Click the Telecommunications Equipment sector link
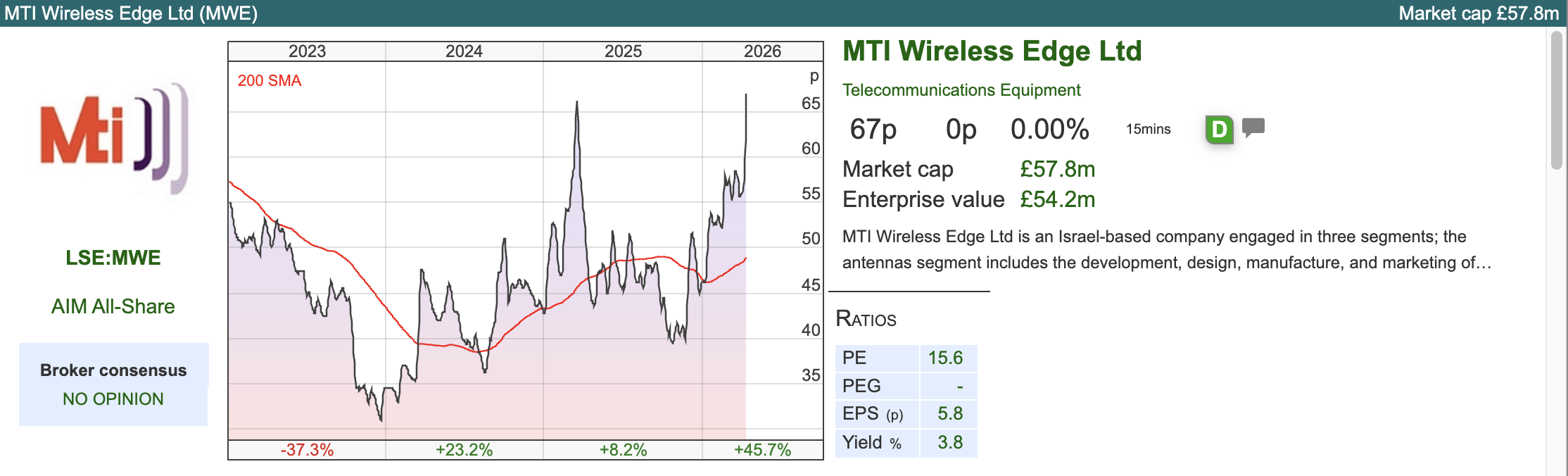 coord(961,90)
